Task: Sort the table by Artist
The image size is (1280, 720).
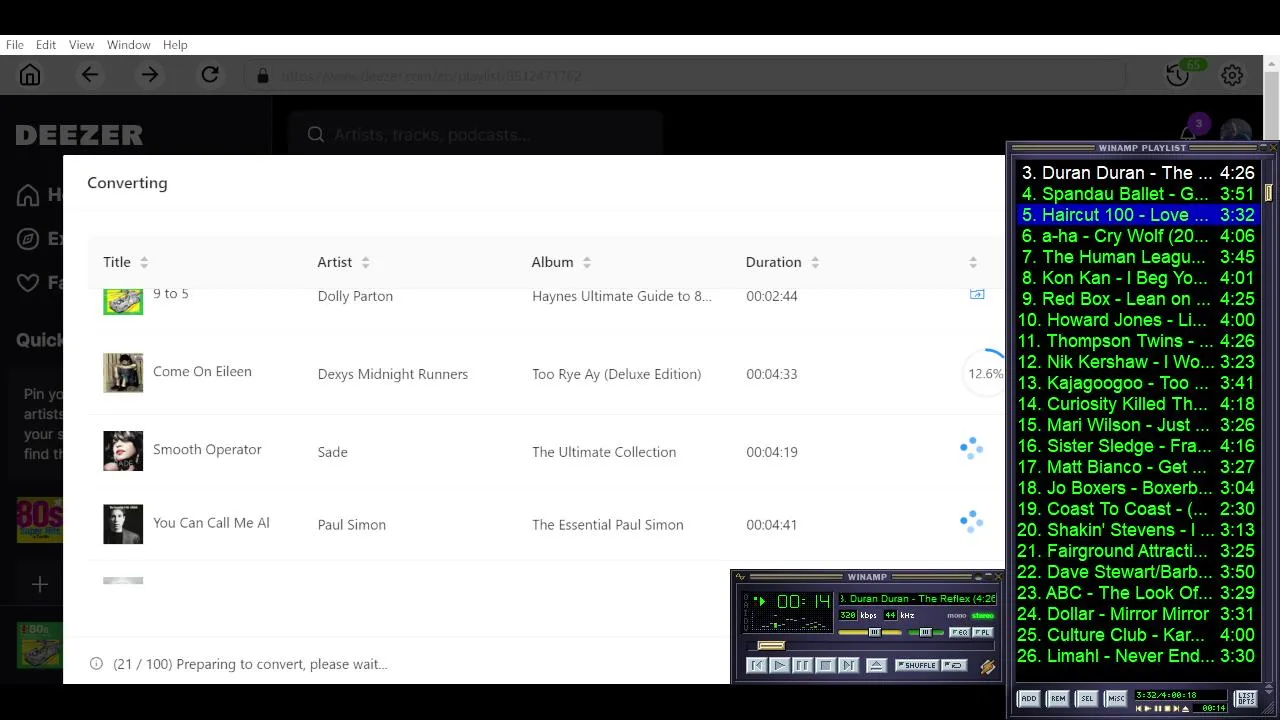Action: point(365,262)
